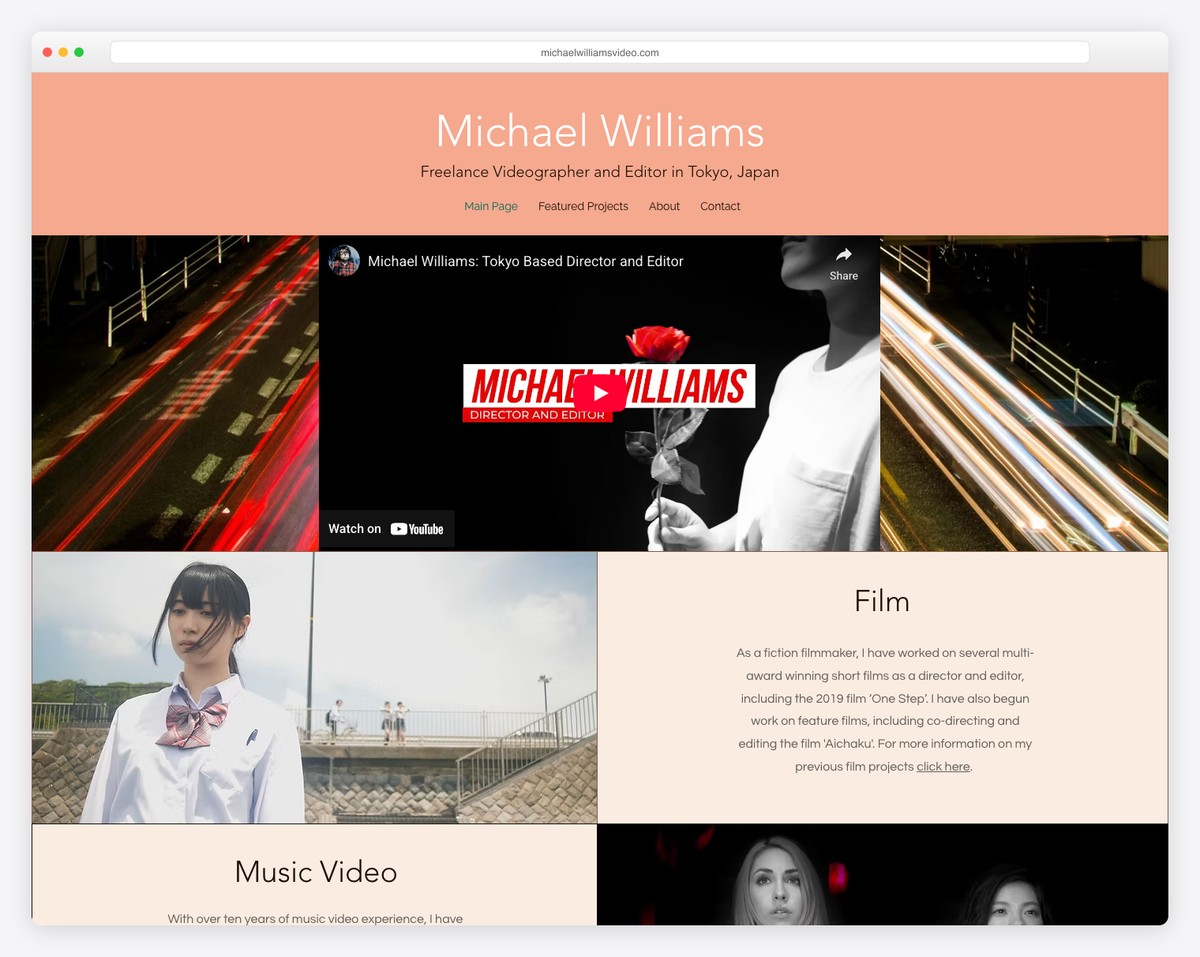Click the green zoom browser button
This screenshot has width=1200, height=957.
[78, 51]
